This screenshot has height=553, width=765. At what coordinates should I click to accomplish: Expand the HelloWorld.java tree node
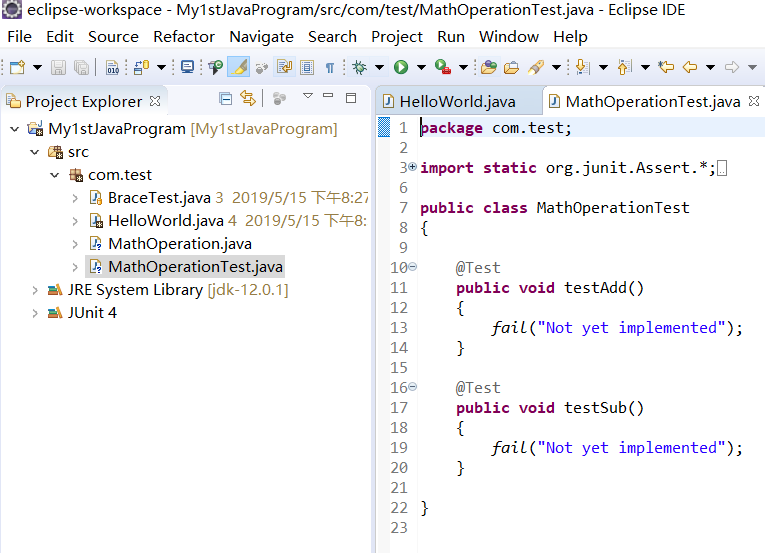click(x=75, y=221)
